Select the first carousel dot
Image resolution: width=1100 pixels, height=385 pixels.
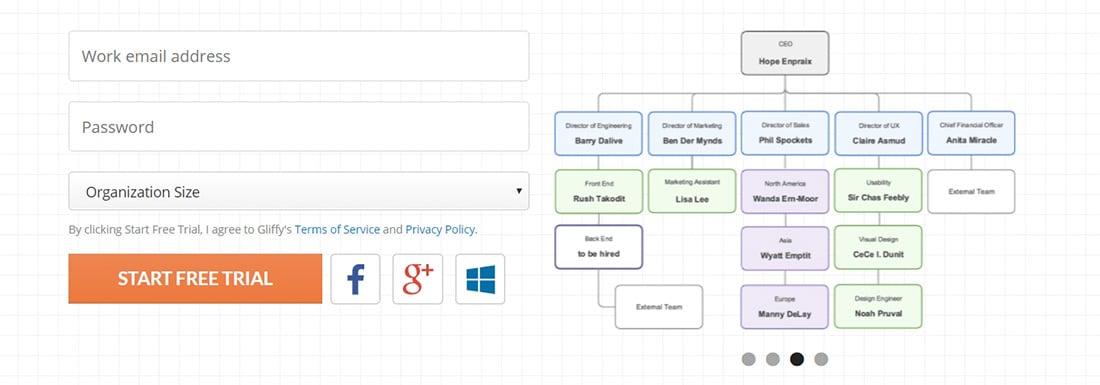click(x=749, y=359)
